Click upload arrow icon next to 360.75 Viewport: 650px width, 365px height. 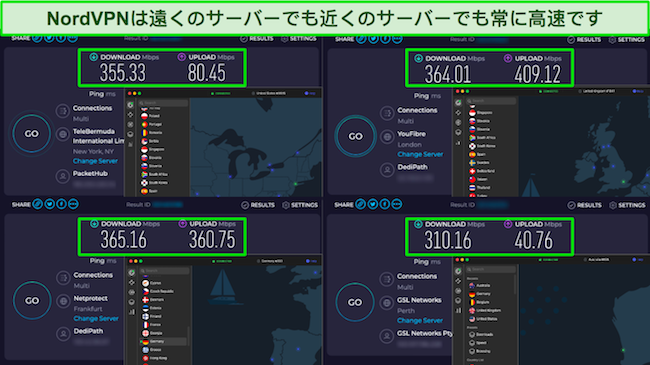(182, 224)
